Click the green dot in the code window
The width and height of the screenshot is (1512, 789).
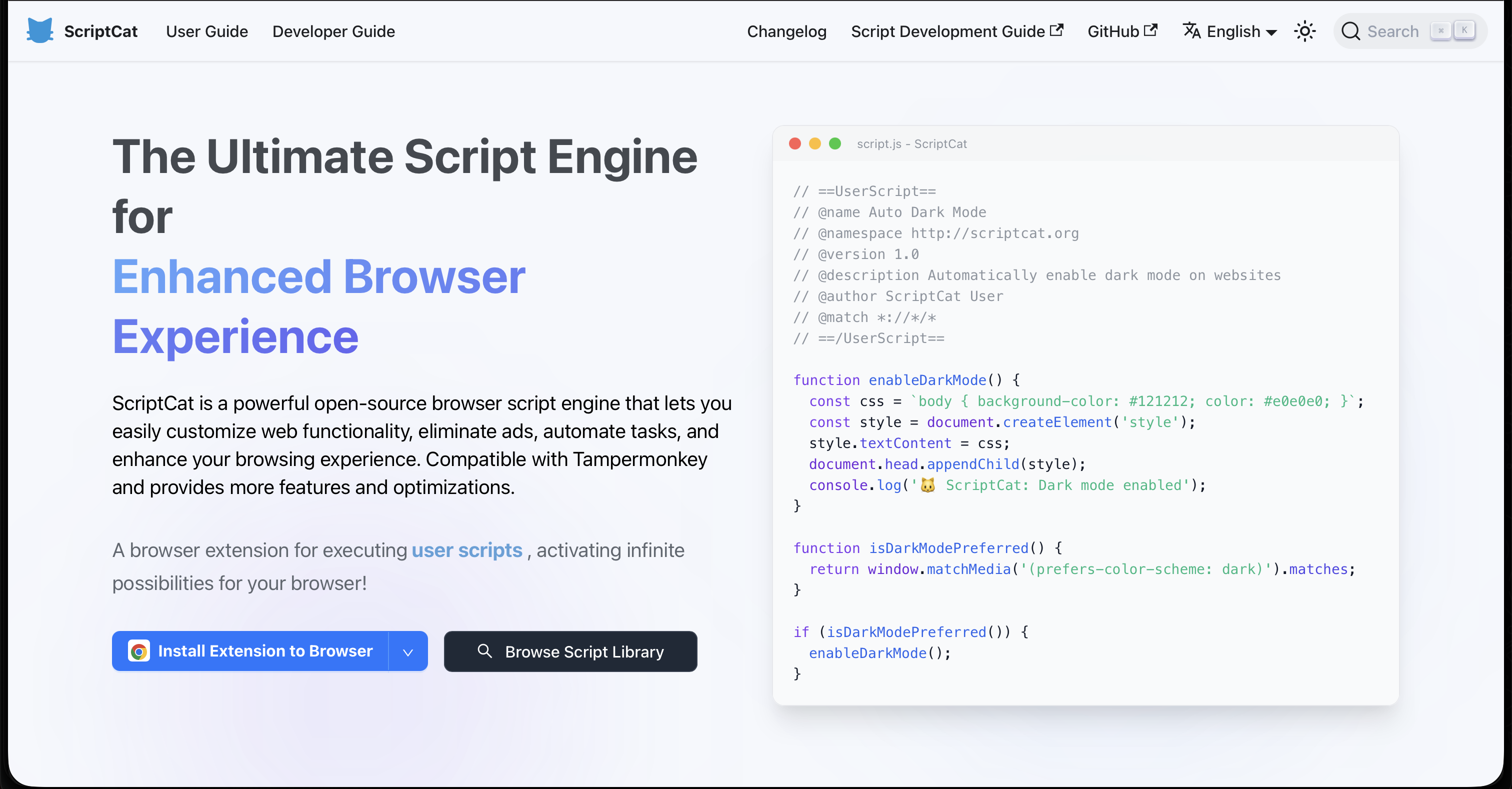pos(834,144)
